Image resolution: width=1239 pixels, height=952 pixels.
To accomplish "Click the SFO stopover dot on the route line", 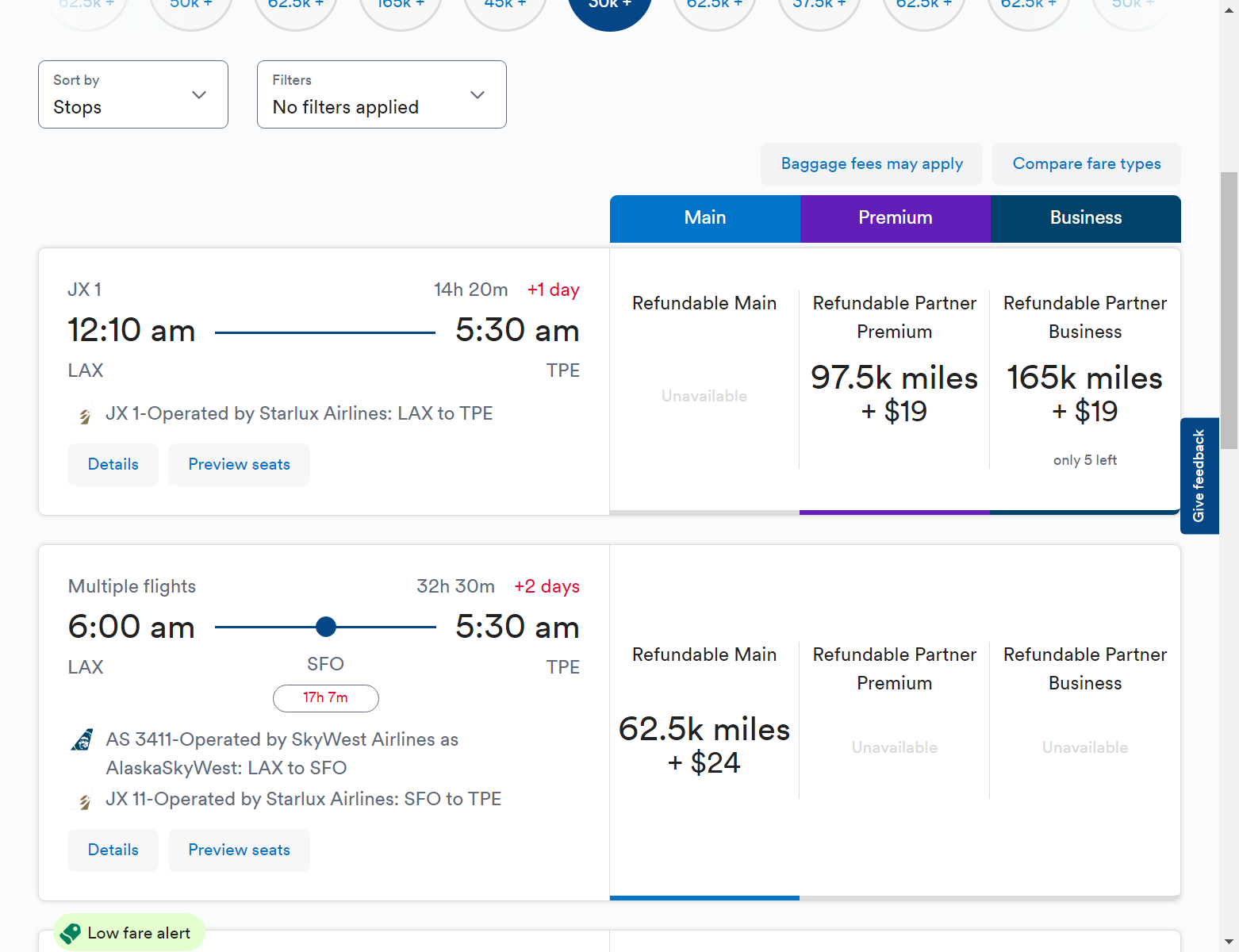I will tap(325, 627).
